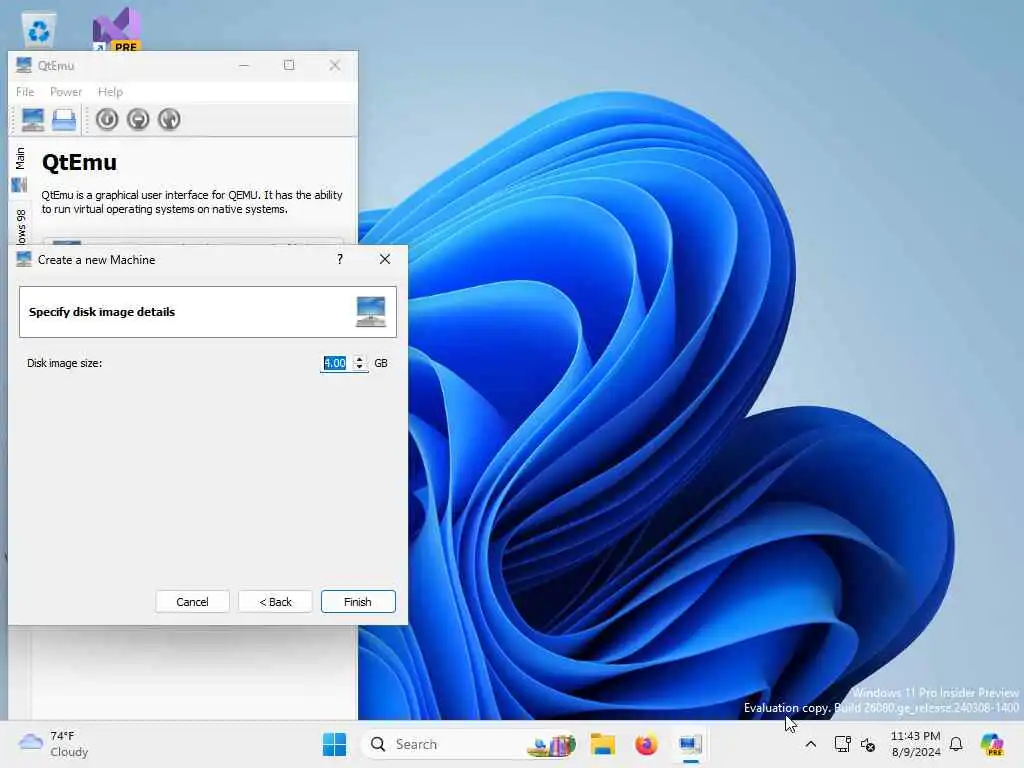Click the Open Machine drive icon in the QtEmu toolbar
The width and height of the screenshot is (1024, 768).
(64, 120)
